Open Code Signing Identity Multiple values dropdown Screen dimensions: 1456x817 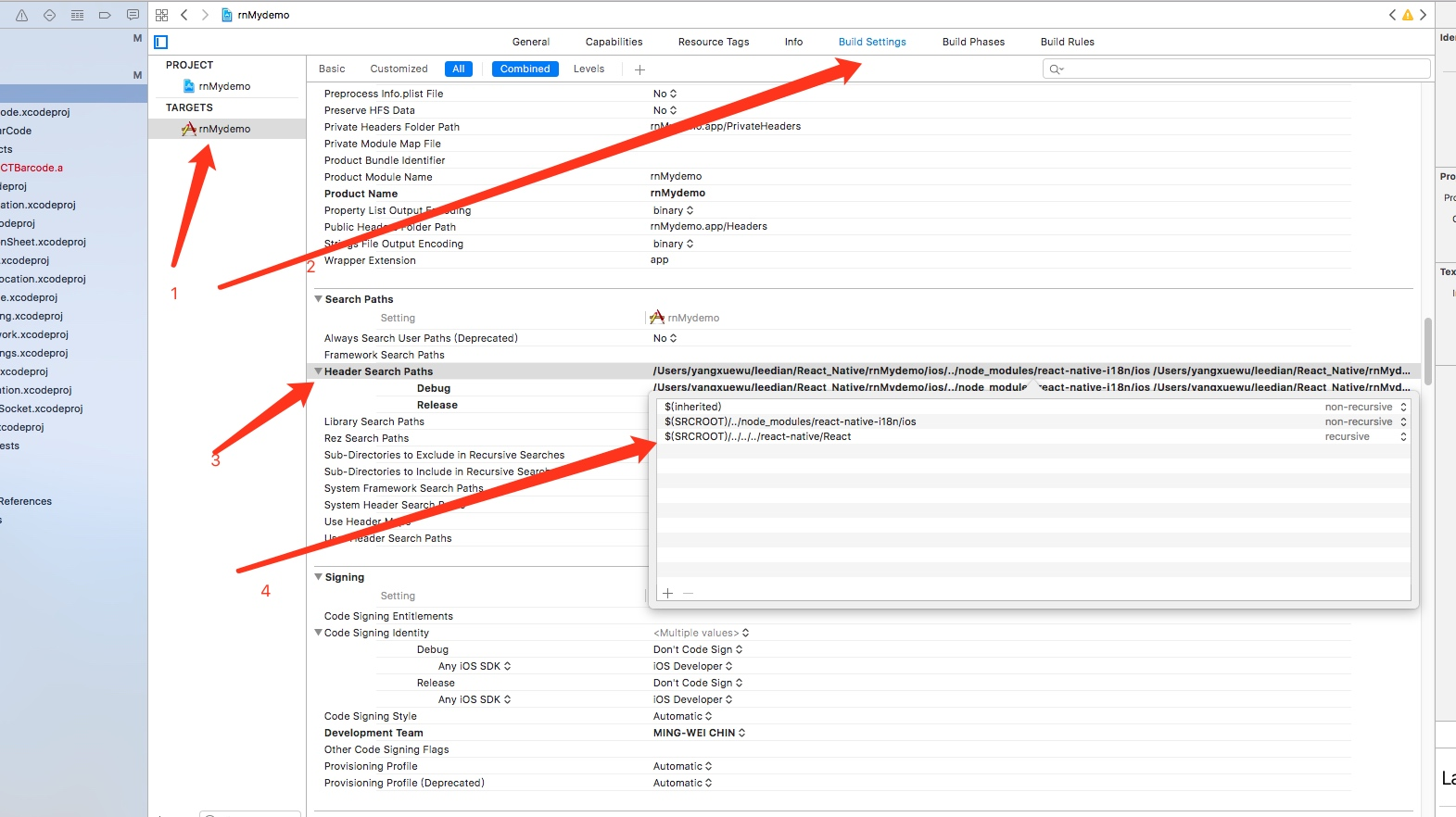tap(702, 633)
